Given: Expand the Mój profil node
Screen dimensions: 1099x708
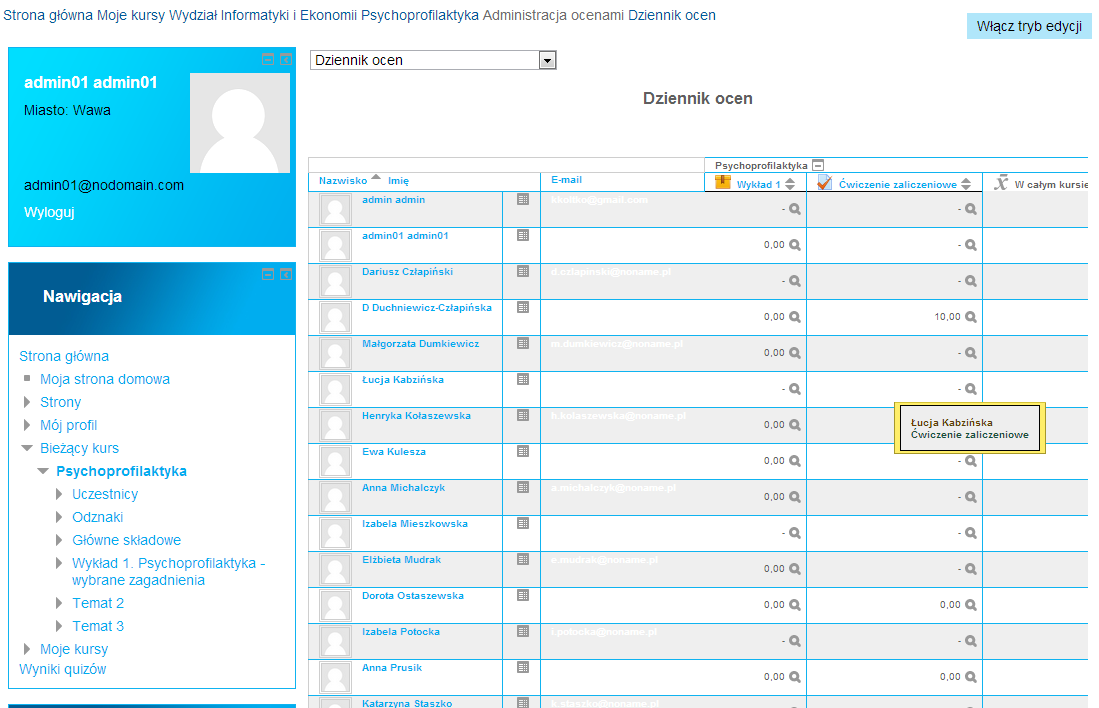Looking at the screenshot, I should click(x=27, y=426).
